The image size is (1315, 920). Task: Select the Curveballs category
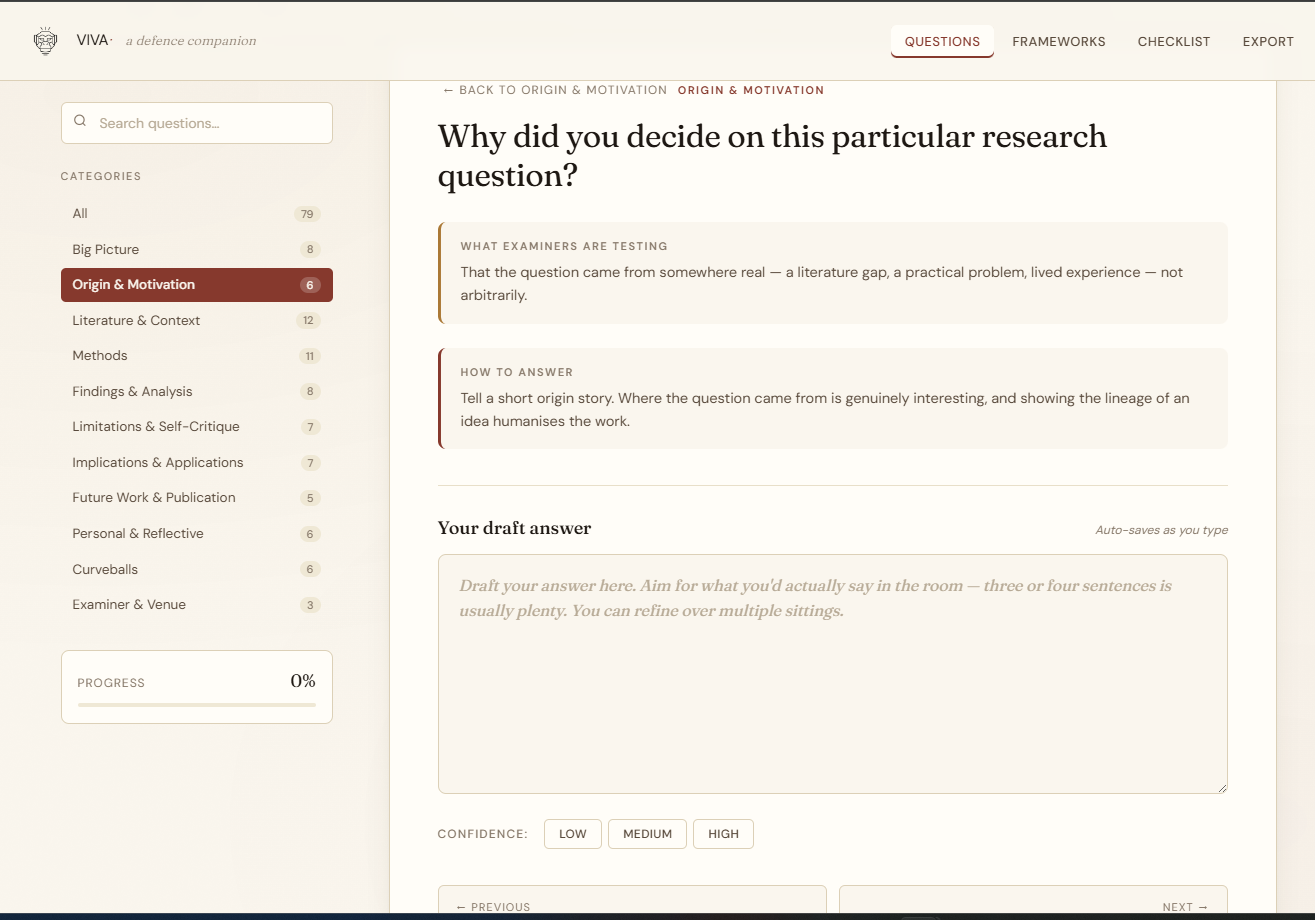(x=197, y=569)
